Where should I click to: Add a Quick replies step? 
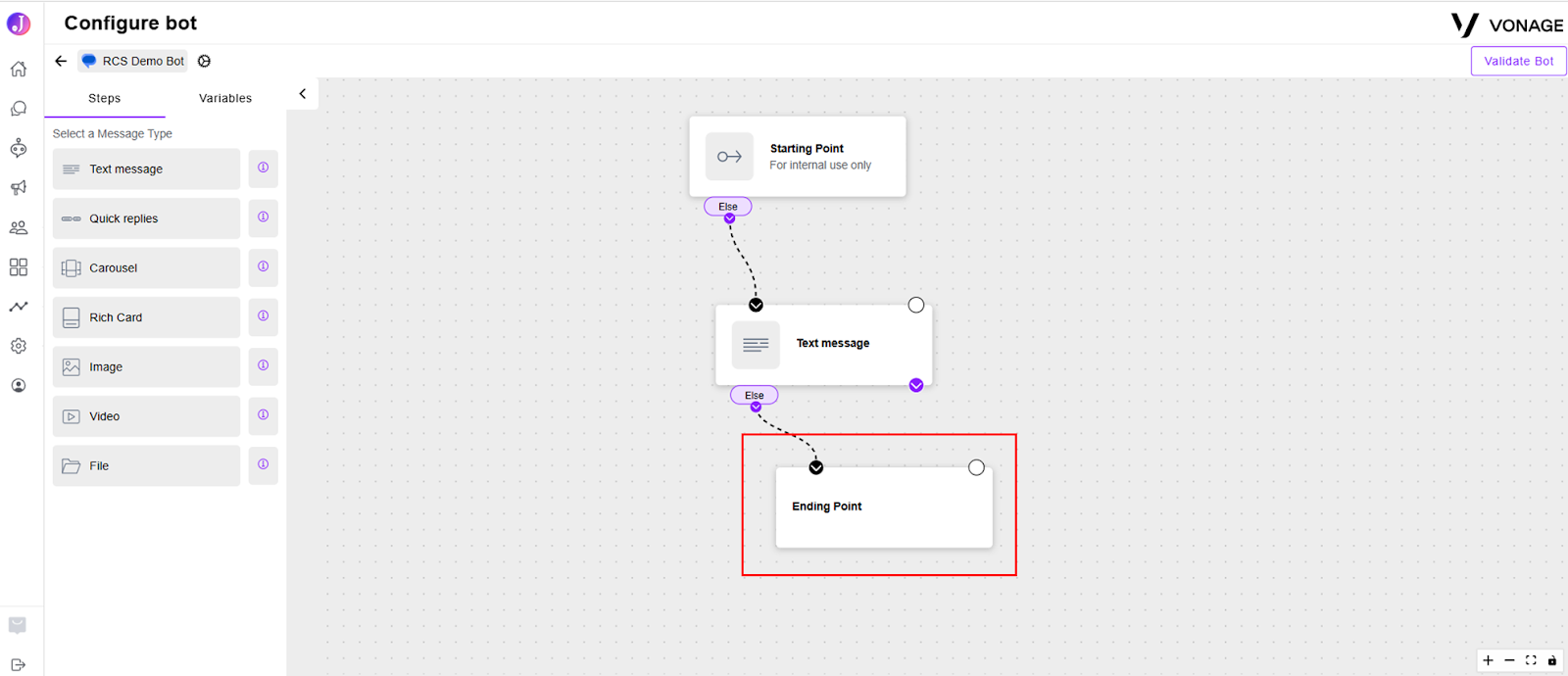tap(146, 218)
